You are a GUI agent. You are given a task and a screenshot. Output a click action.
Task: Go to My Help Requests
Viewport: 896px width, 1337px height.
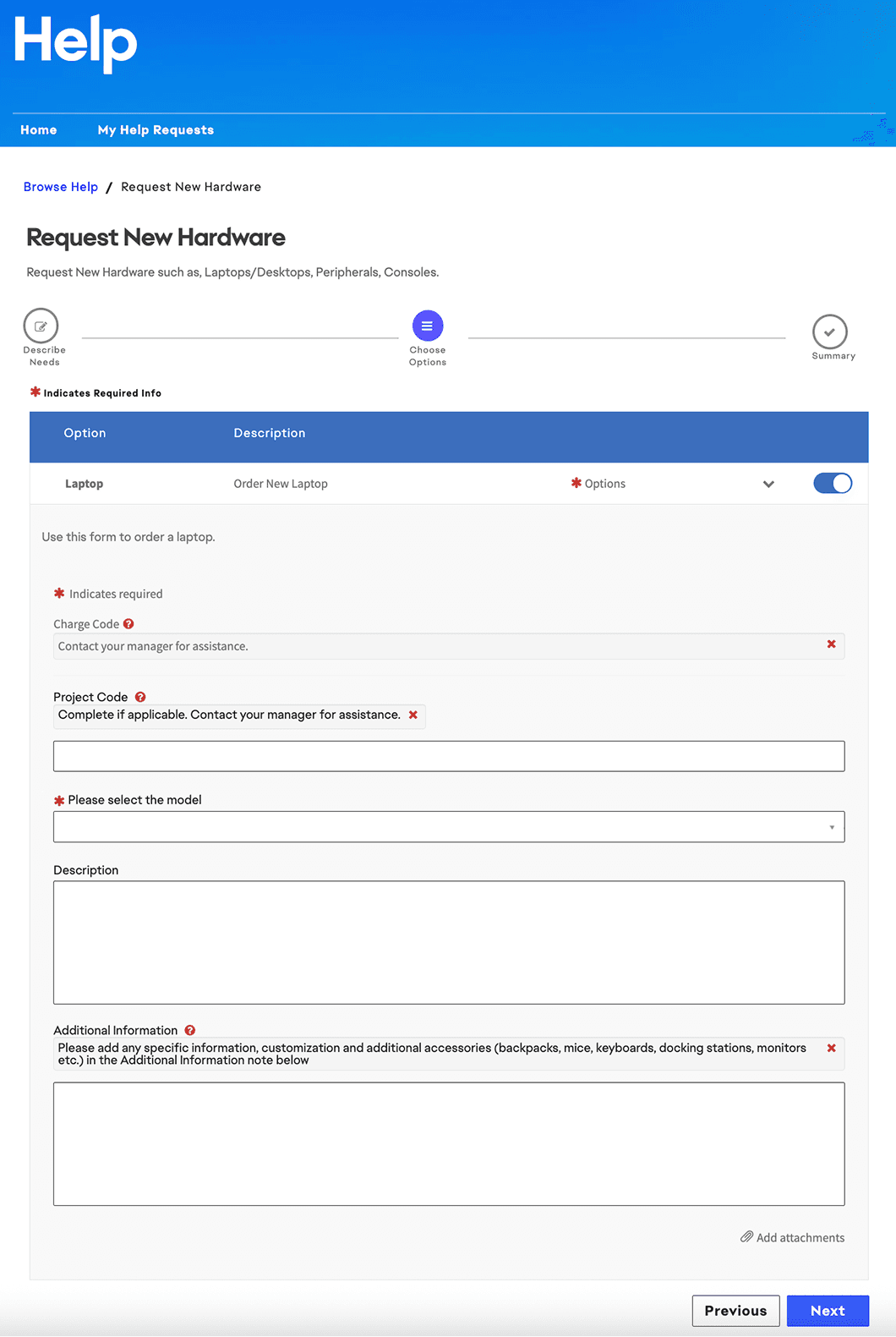click(x=156, y=130)
